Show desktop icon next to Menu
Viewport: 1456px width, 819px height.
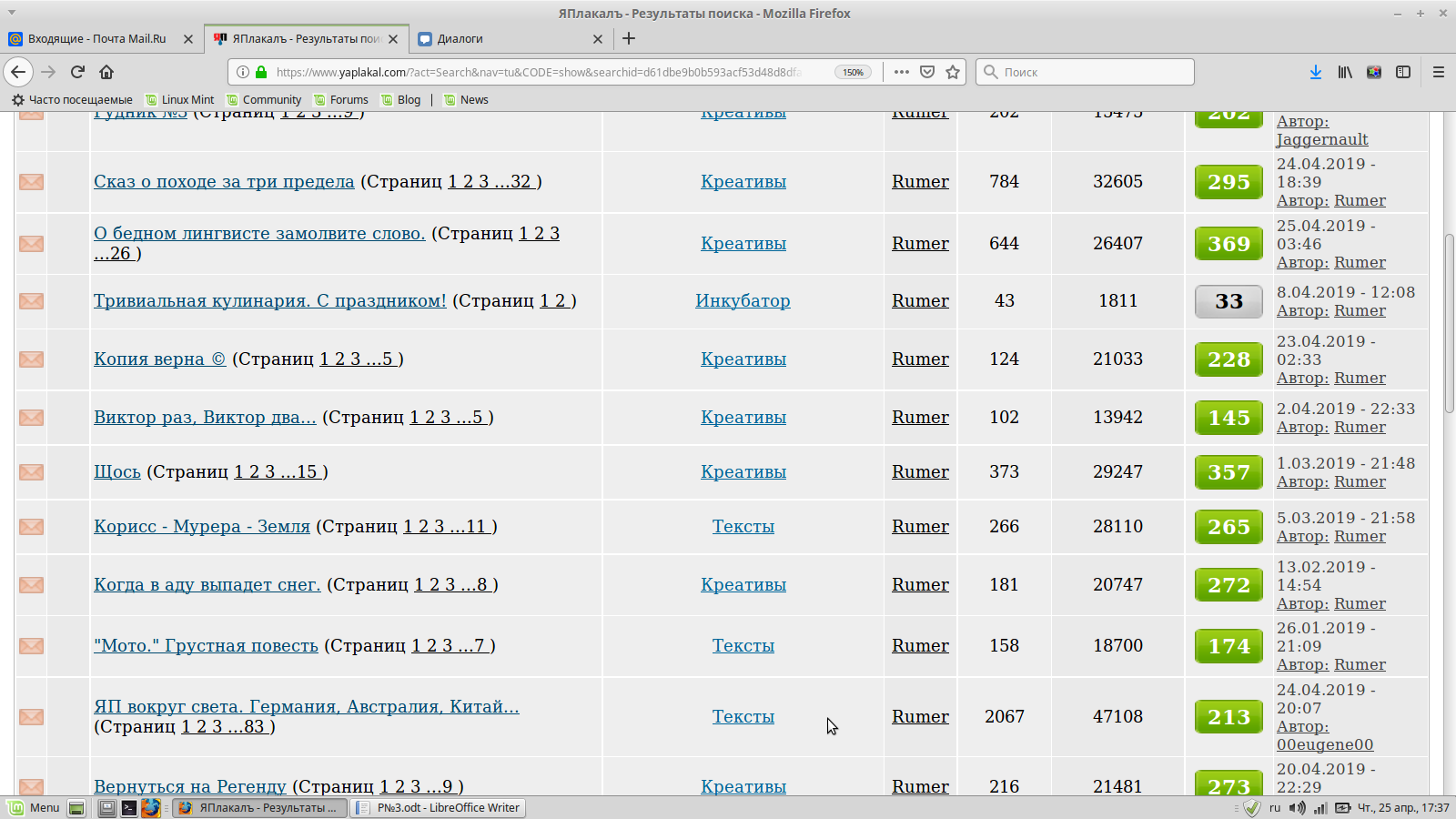pyautogui.click(x=76, y=807)
